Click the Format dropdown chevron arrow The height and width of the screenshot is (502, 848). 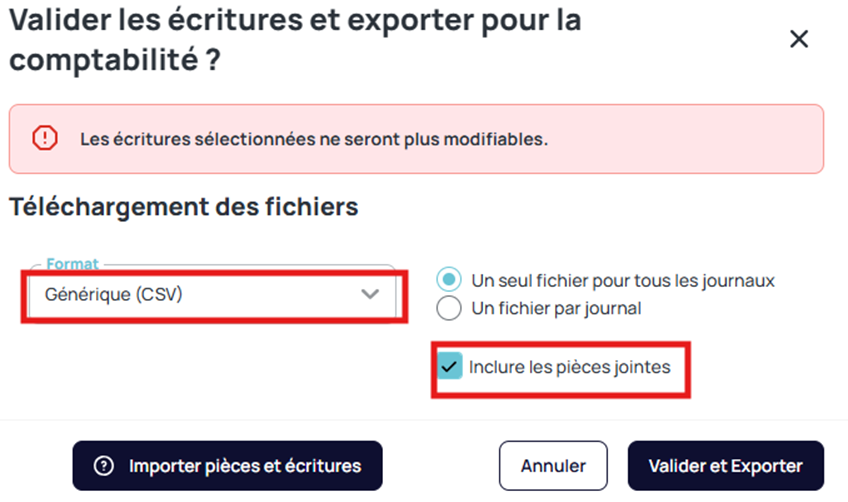pyautogui.click(x=371, y=294)
